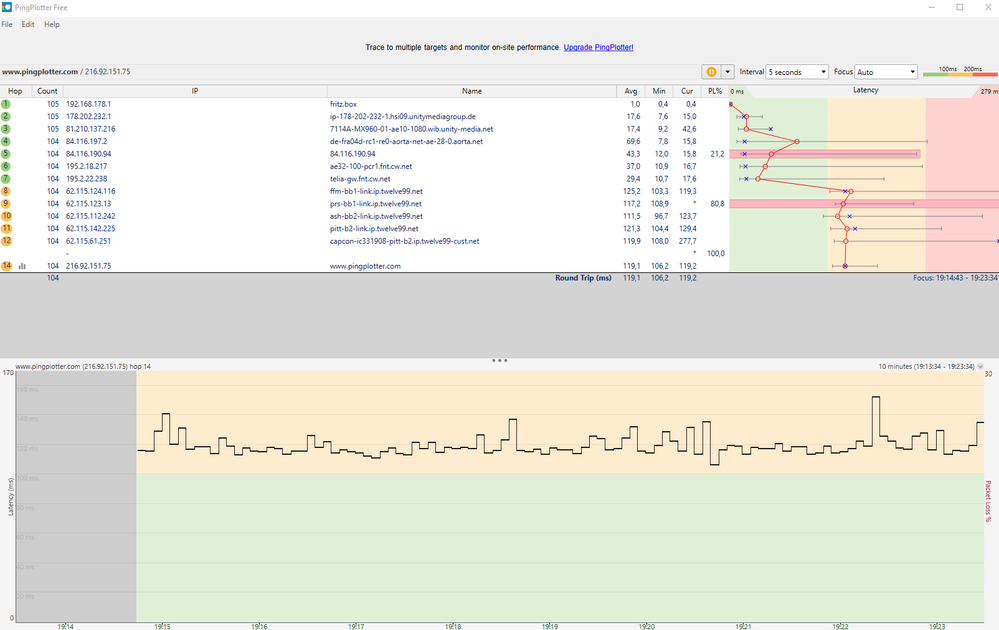The height and width of the screenshot is (630, 999).
Task: Select hop 11 orange circle icon
Action: coord(6,229)
